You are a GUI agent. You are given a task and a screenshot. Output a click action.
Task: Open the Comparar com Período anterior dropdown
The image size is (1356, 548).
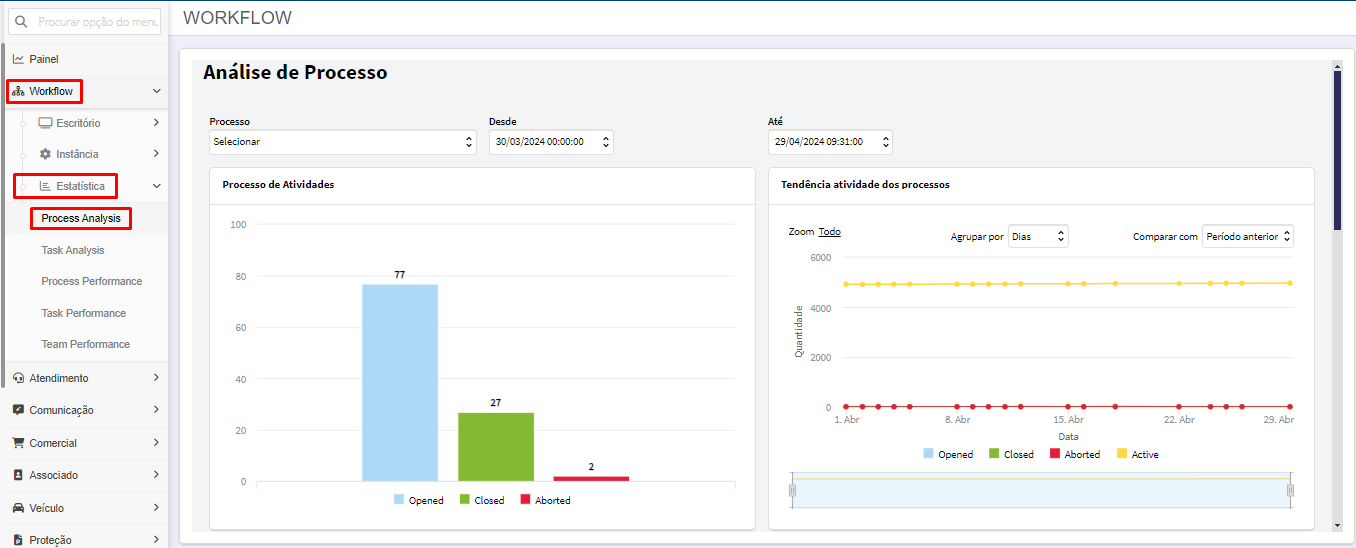pos(1248,236)
